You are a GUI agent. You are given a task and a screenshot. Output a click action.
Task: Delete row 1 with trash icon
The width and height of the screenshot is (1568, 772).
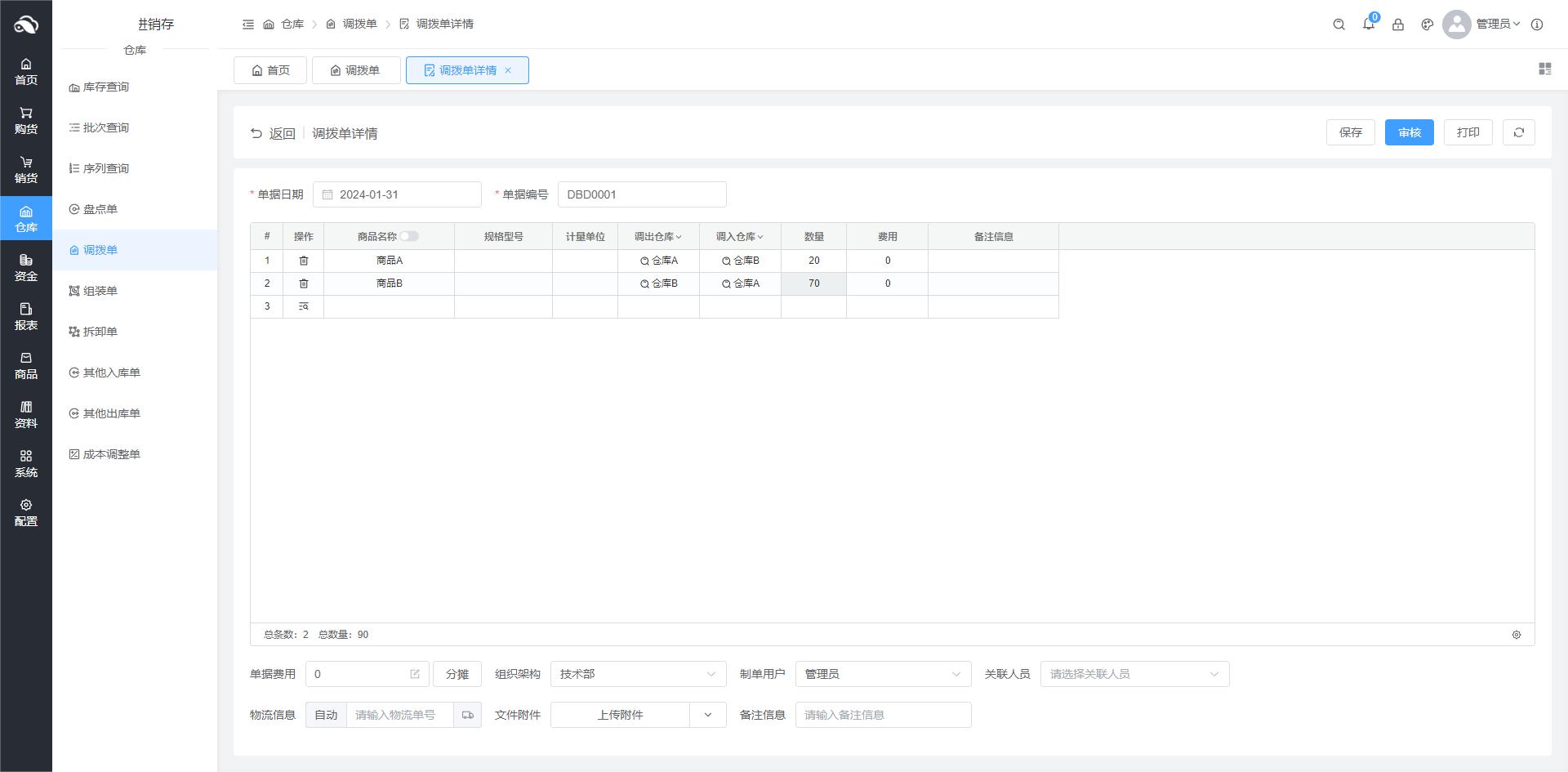click(304, 261)
